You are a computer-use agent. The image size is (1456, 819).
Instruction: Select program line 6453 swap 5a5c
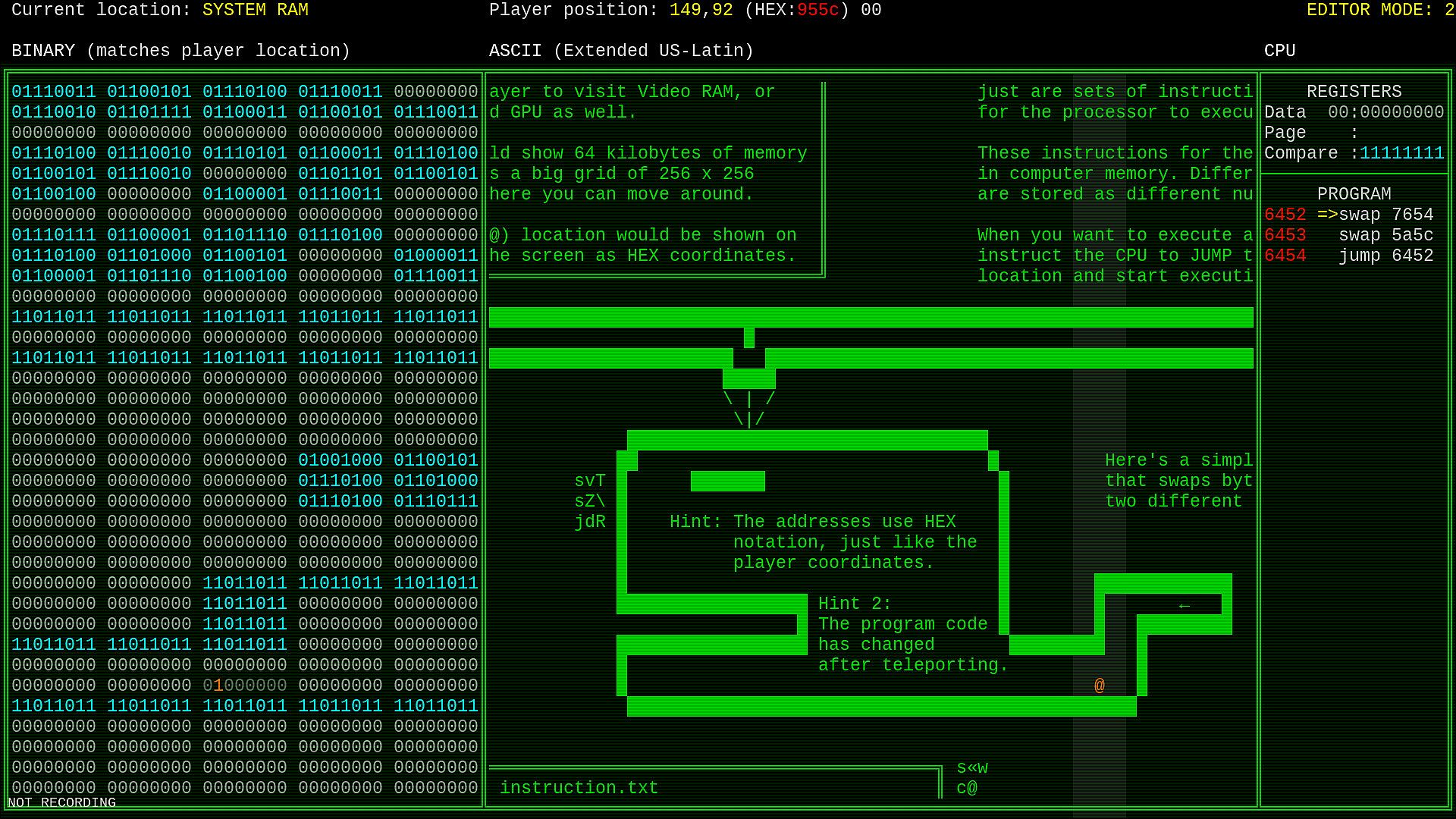[1349, 235]
